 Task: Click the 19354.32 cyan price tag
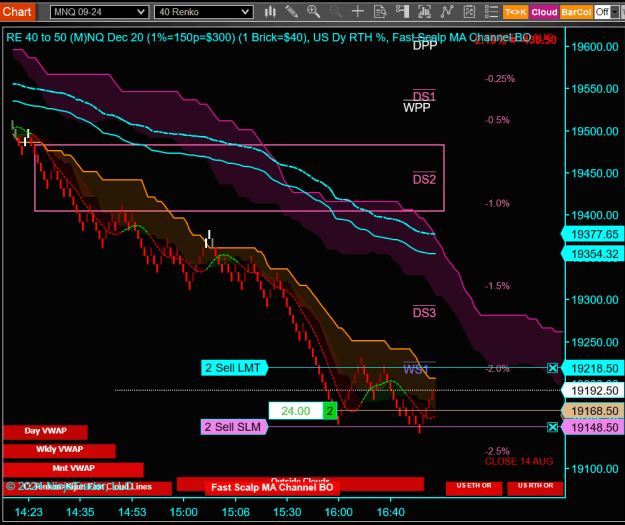593,254
